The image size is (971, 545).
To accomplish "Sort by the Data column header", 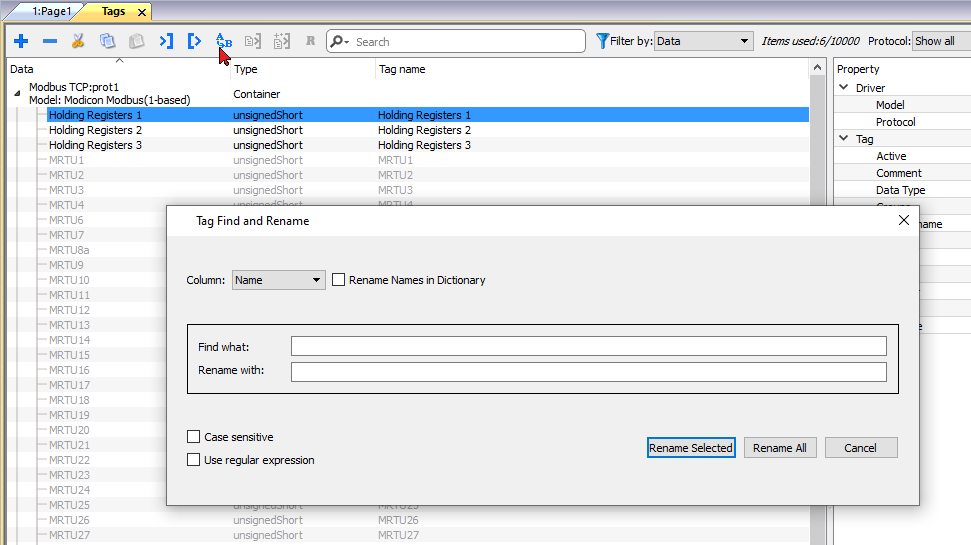I will click(118, 69).
